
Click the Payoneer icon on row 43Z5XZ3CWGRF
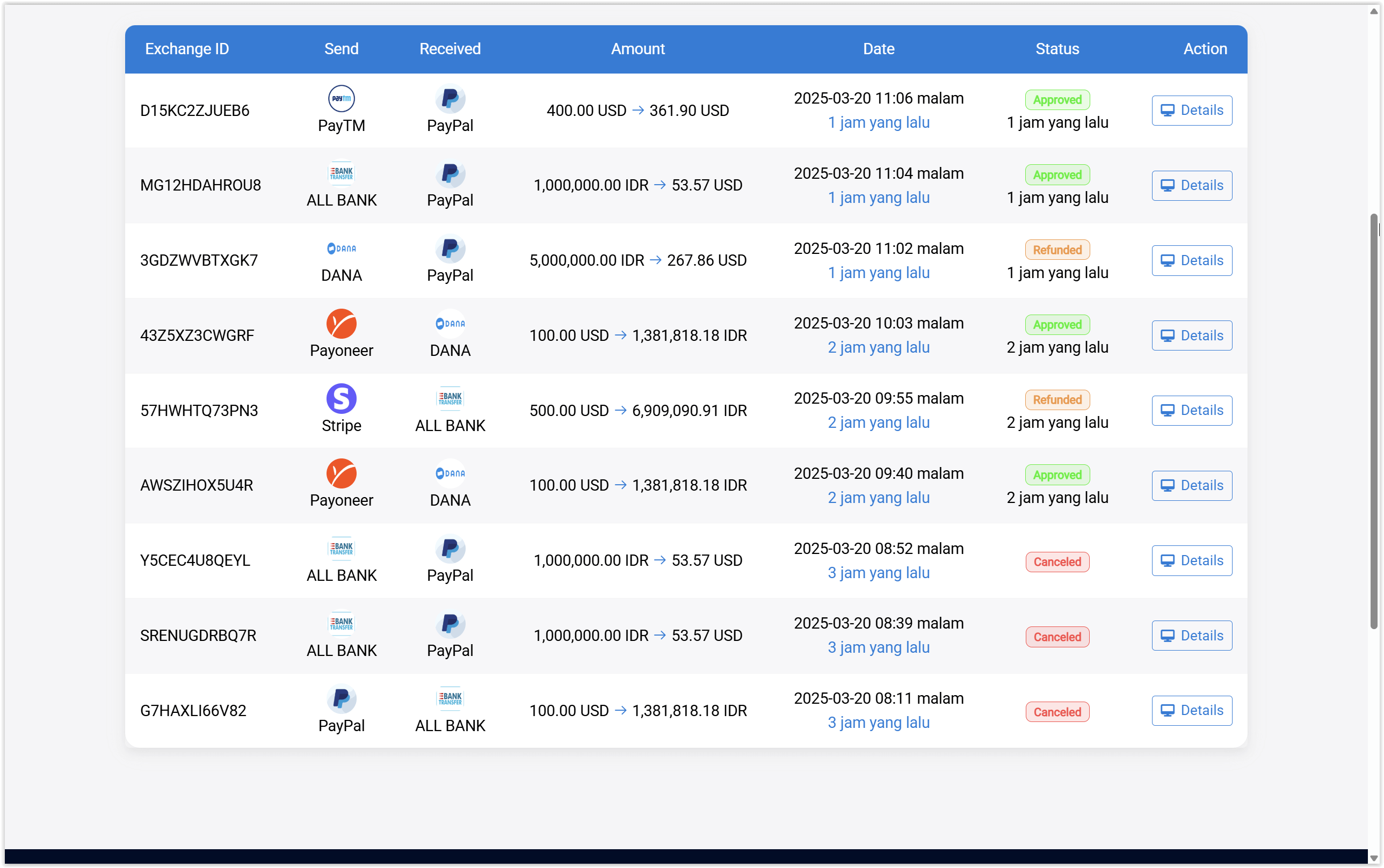coord(341,323)
